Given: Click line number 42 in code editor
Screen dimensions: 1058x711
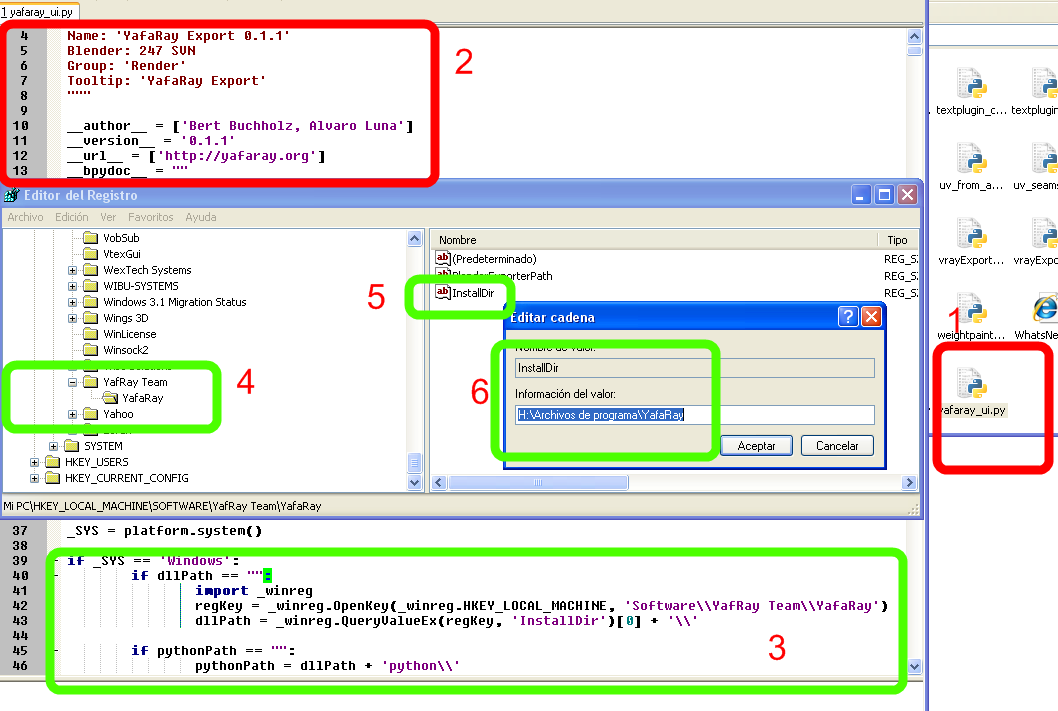Looking at the screenshot, I should (20, 606).
